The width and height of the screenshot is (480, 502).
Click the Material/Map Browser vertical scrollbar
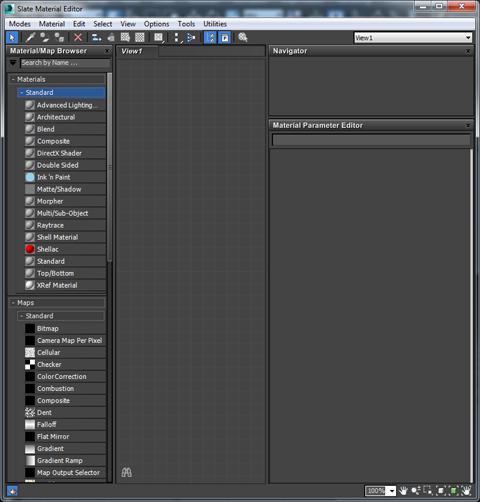point(109,167)
